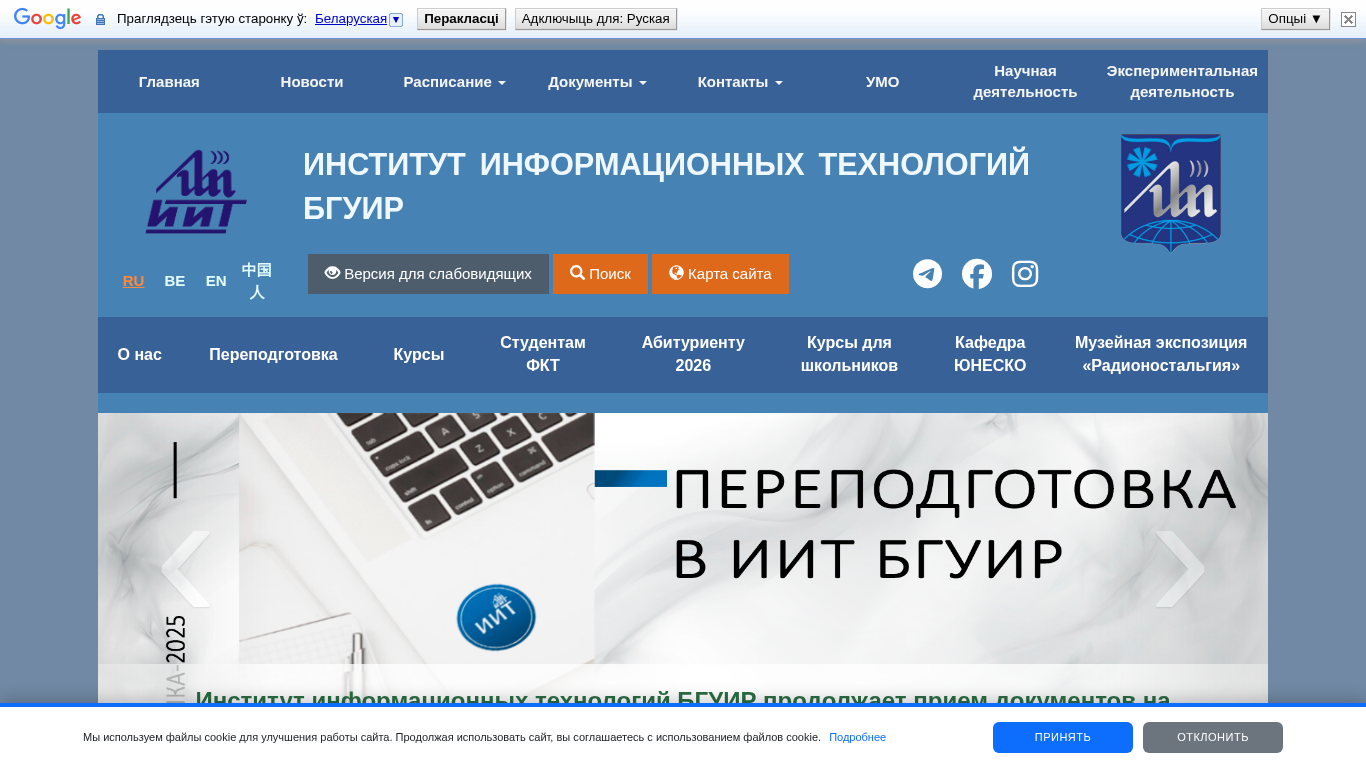Screen dimensions: 1366x768
Task: Open the УМО menu item
Action: click(882, 82)
